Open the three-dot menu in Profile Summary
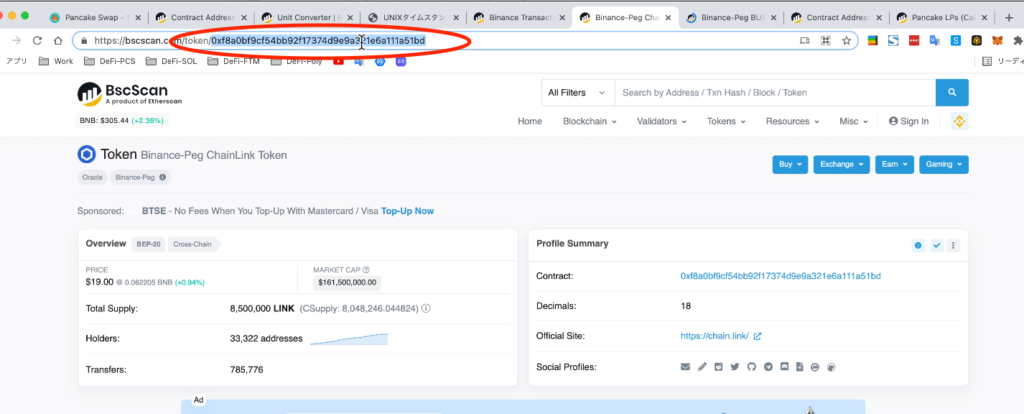Image resolution: width=1024 pixels, height=414 pixels. click(953, 246)
